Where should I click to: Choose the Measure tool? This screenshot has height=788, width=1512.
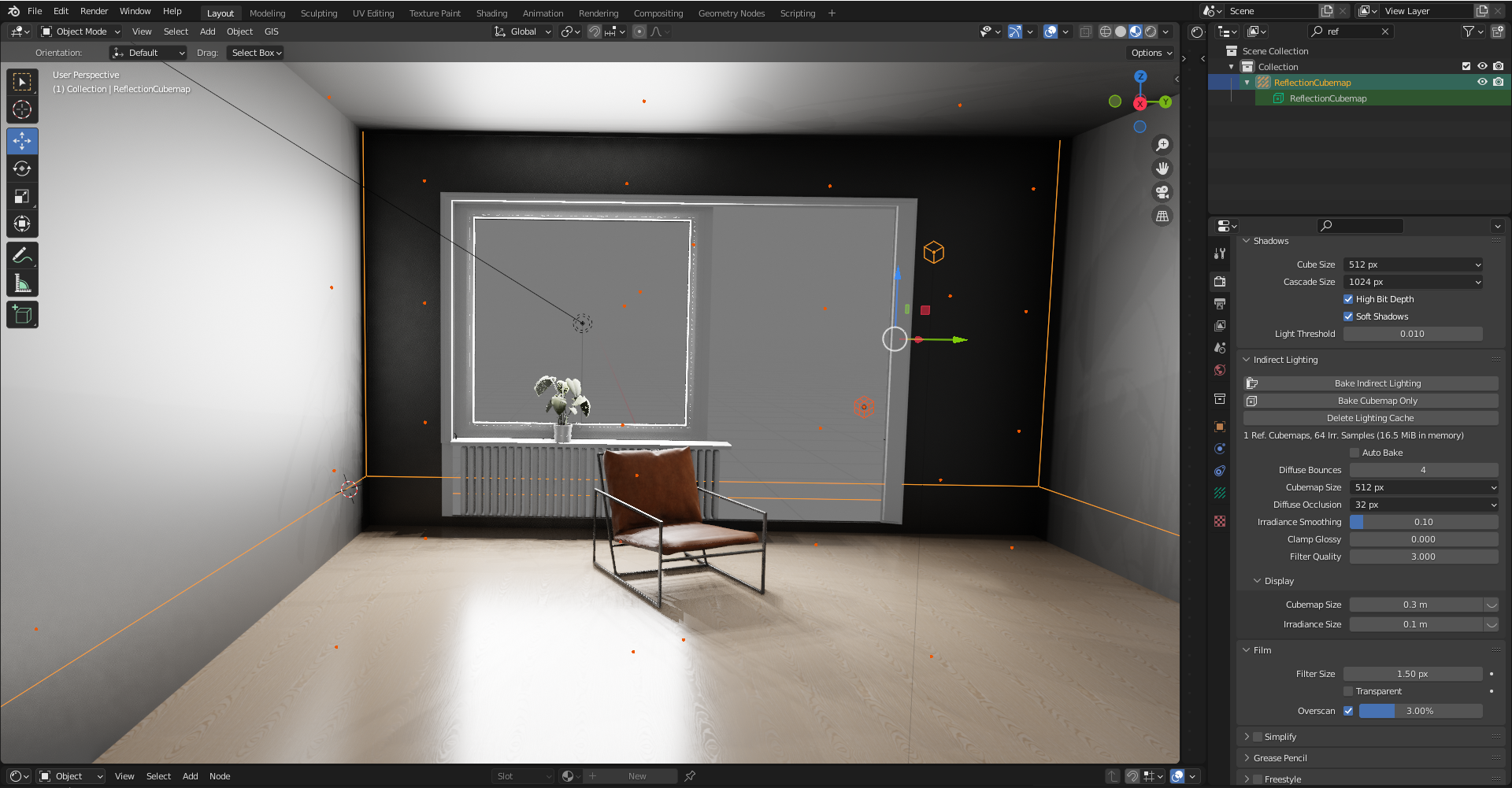click(22, 283)
